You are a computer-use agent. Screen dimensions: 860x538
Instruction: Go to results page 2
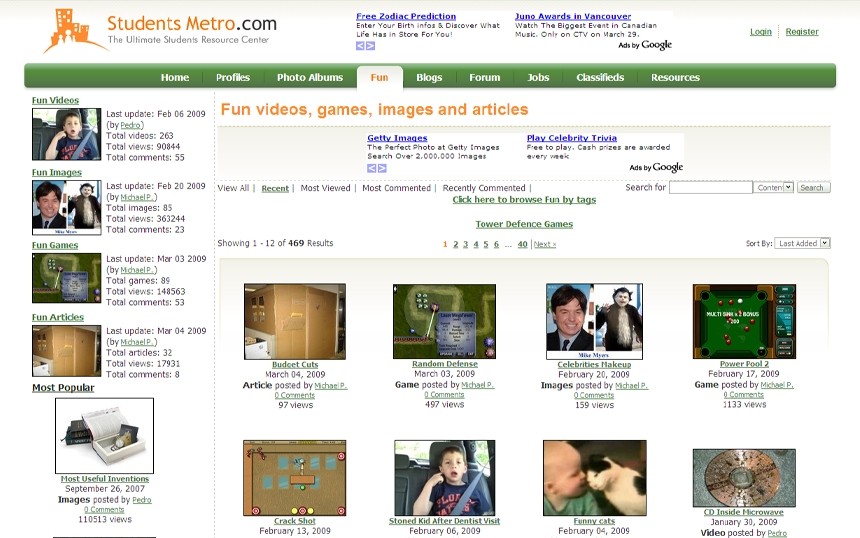[x=455, y=245]
